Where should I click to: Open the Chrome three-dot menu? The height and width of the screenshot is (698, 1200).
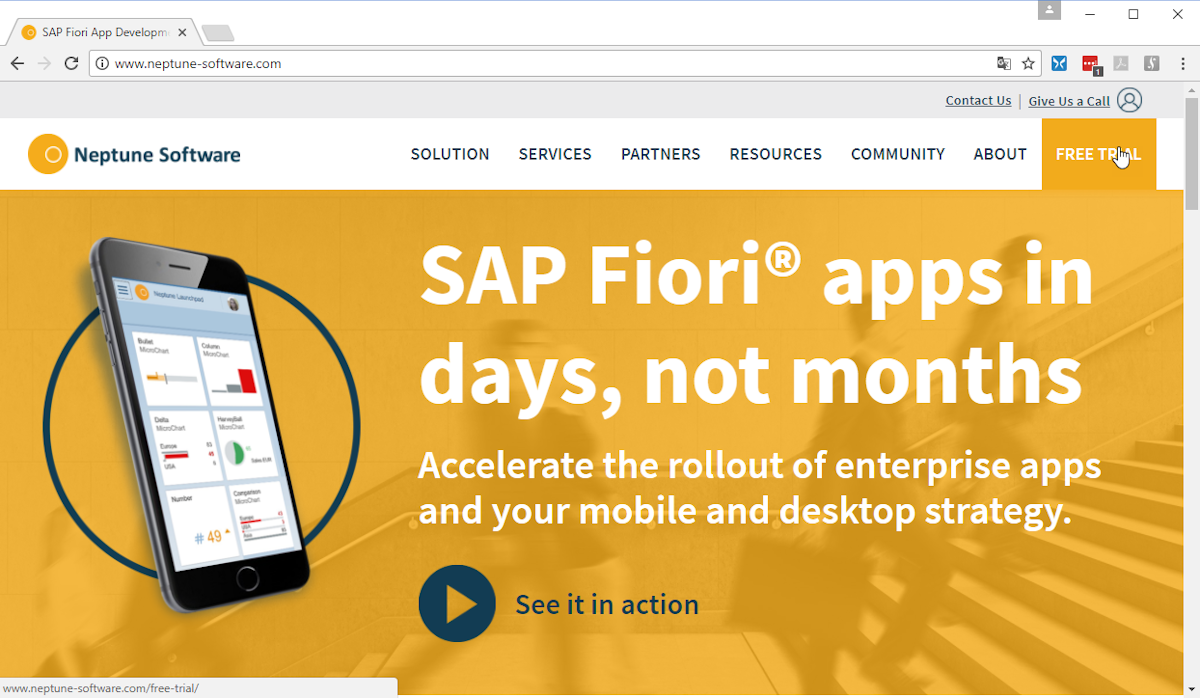(x=1181, y=63)
